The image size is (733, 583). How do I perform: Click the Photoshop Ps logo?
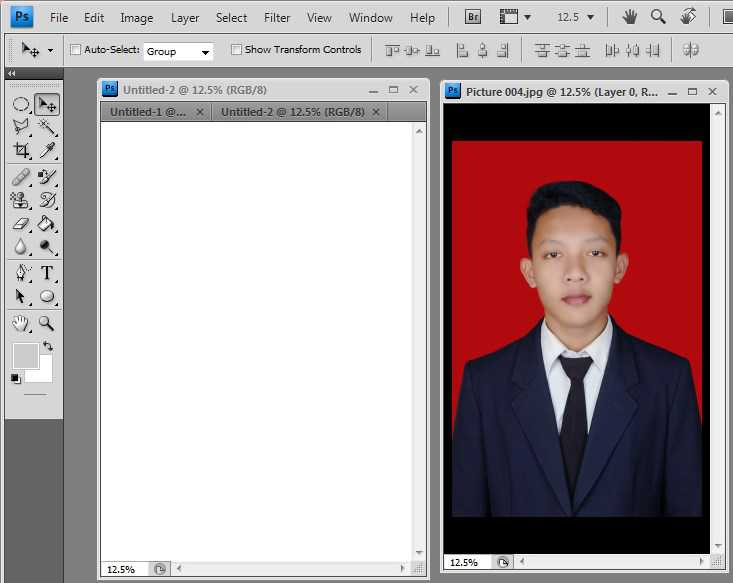coord(22,17)
